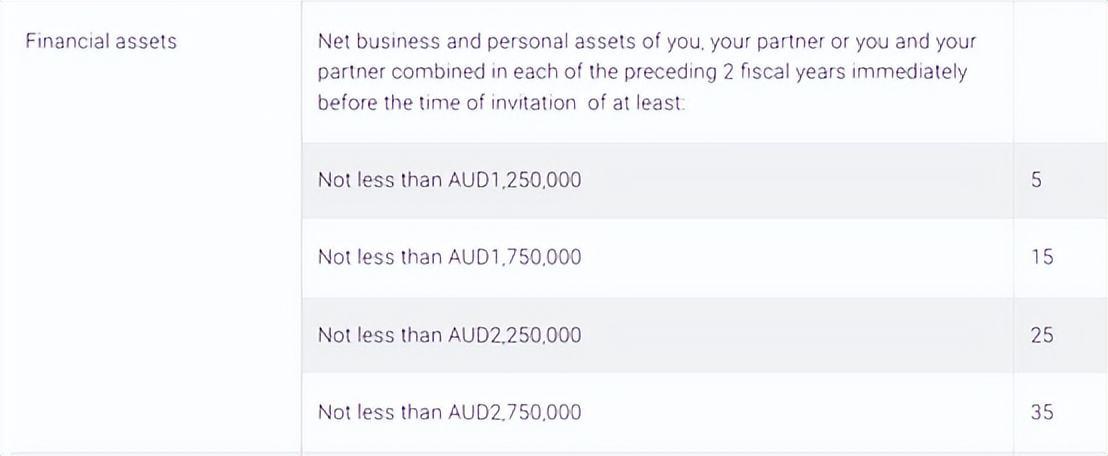Click the points value 5
This screenshot has height=456, width=1108.
coord(1035,181)
